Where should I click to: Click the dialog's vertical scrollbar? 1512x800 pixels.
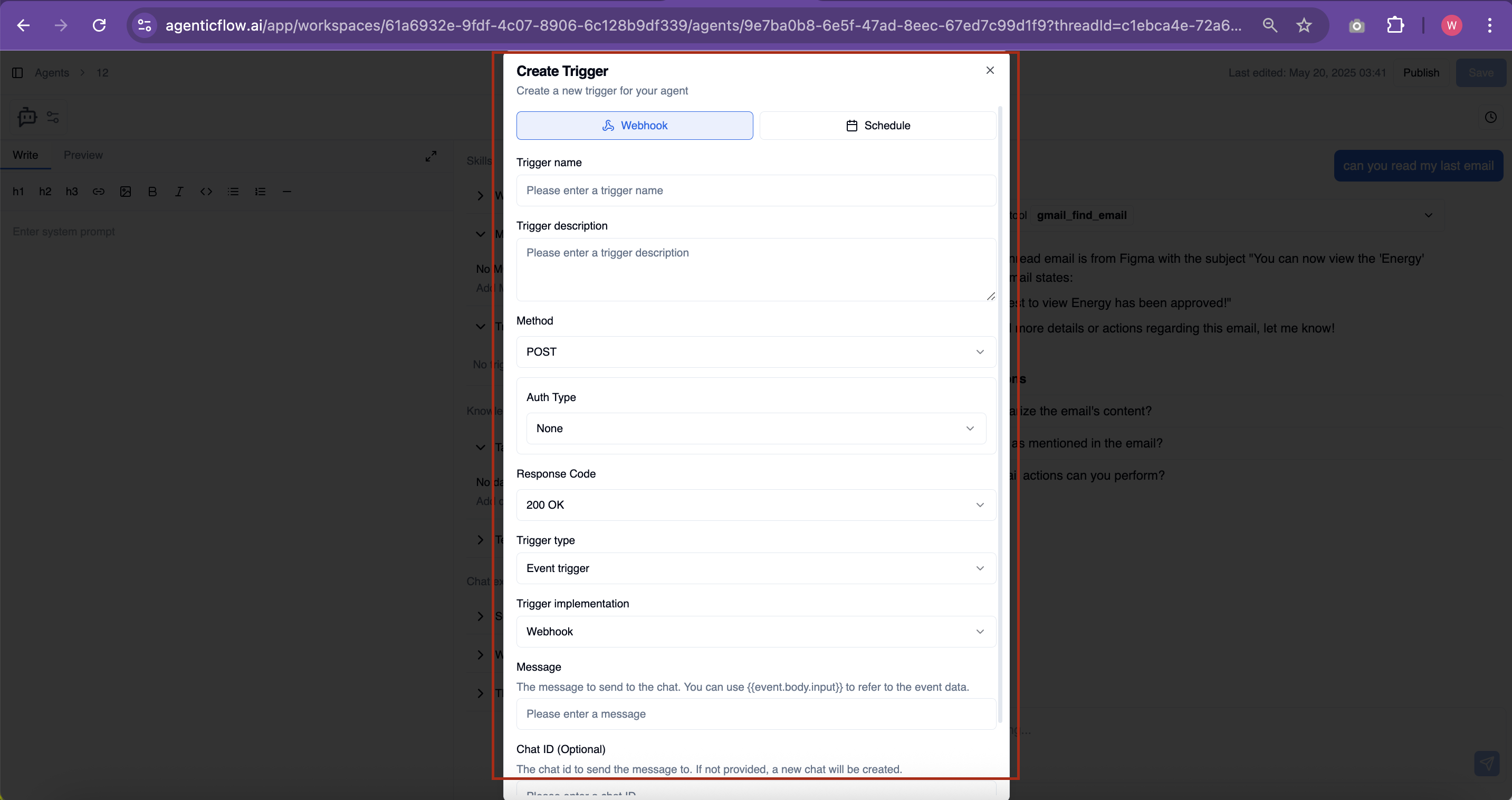tap(1000, 414)
